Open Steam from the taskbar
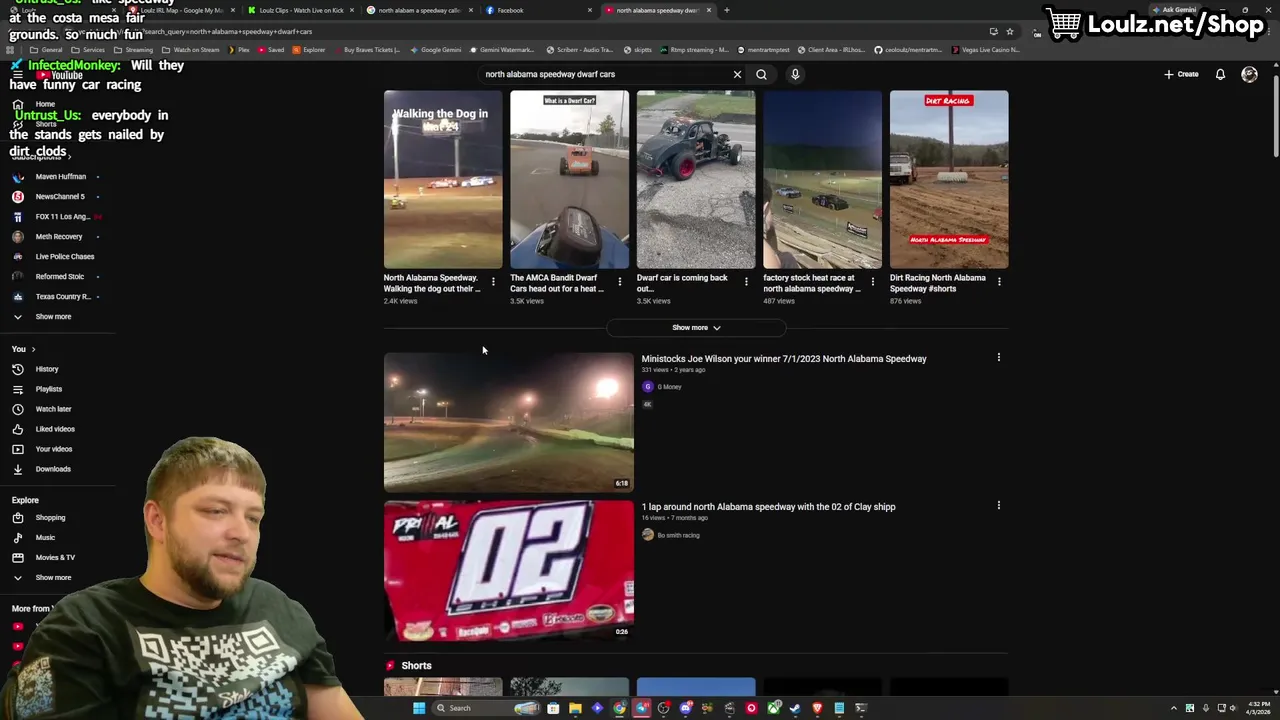 (795, 708)
